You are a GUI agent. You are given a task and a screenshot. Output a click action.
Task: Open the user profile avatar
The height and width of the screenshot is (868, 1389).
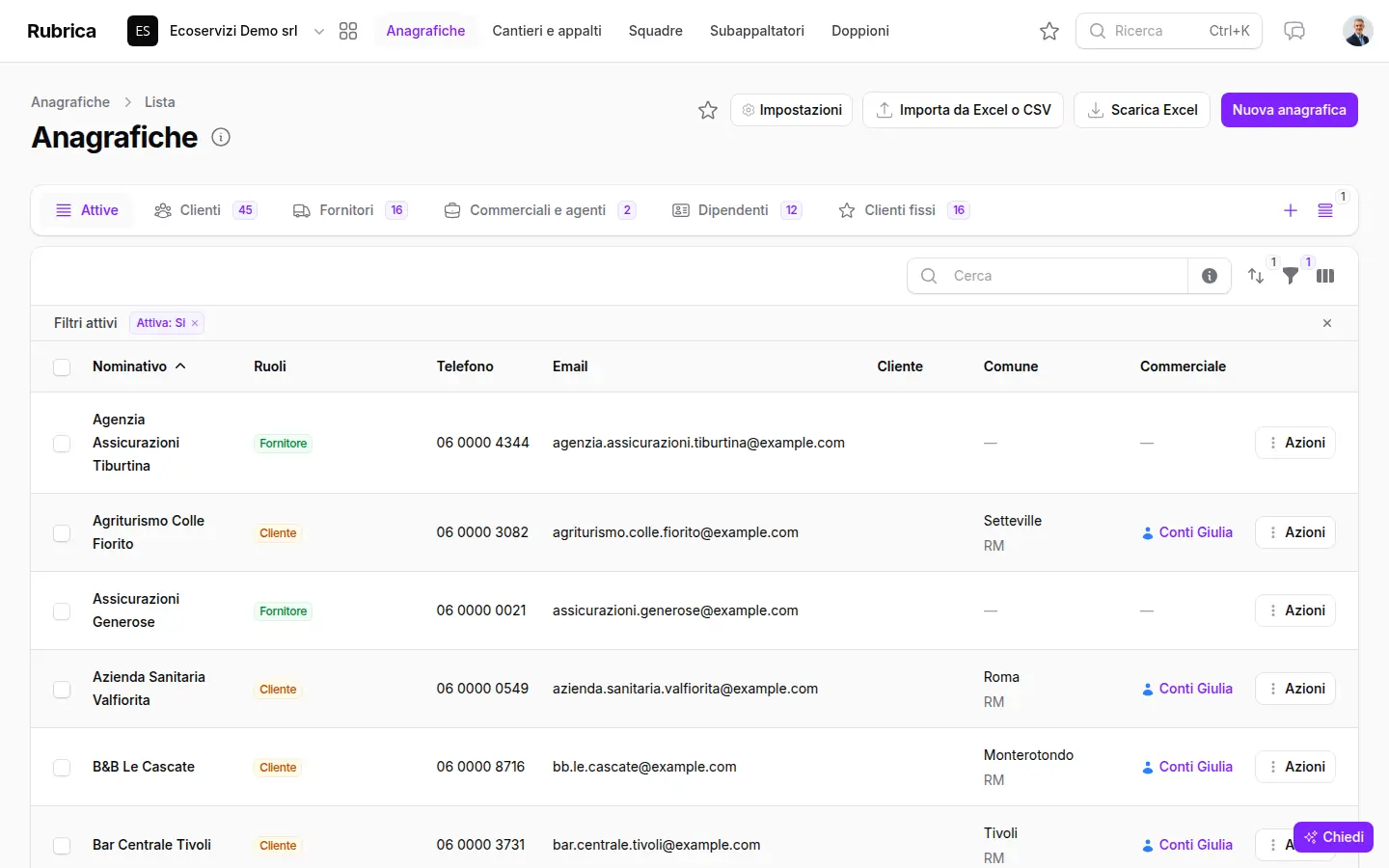pyautogui.click(x=1358, y=31)
